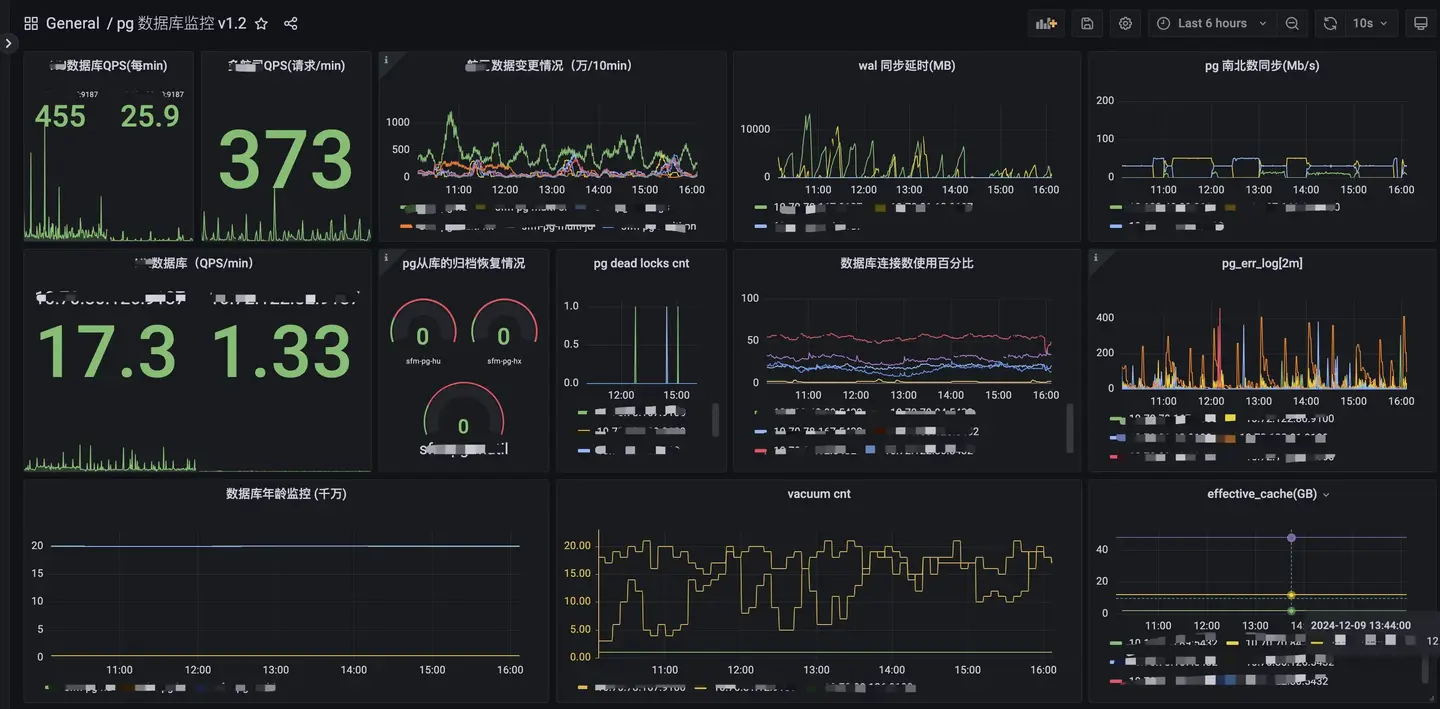Click the General folder breadcrumb link
The width and height of the screenshot is (1440, 709).
(x=73, y=23)
